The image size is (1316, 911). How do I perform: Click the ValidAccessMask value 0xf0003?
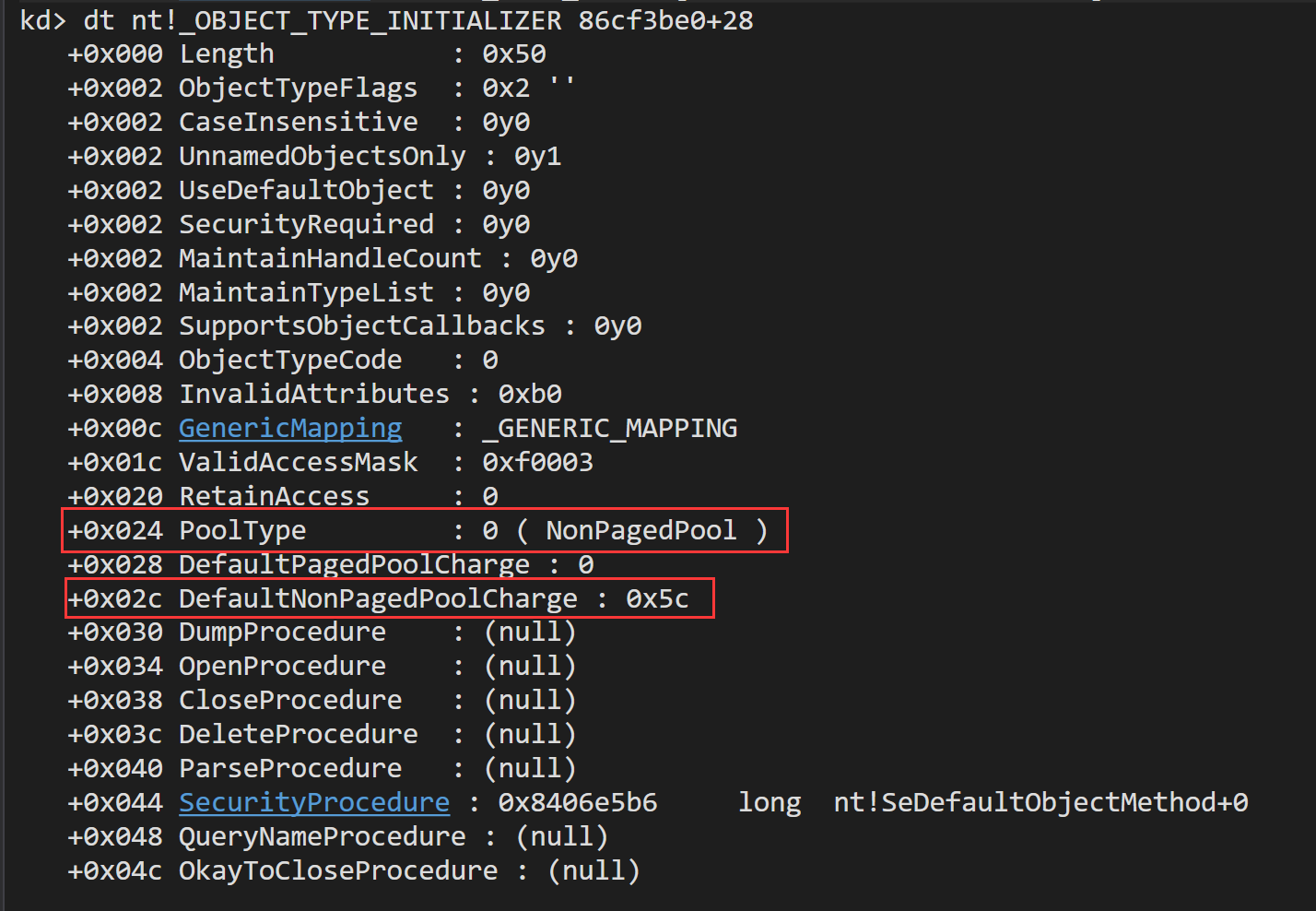(537, 463)
